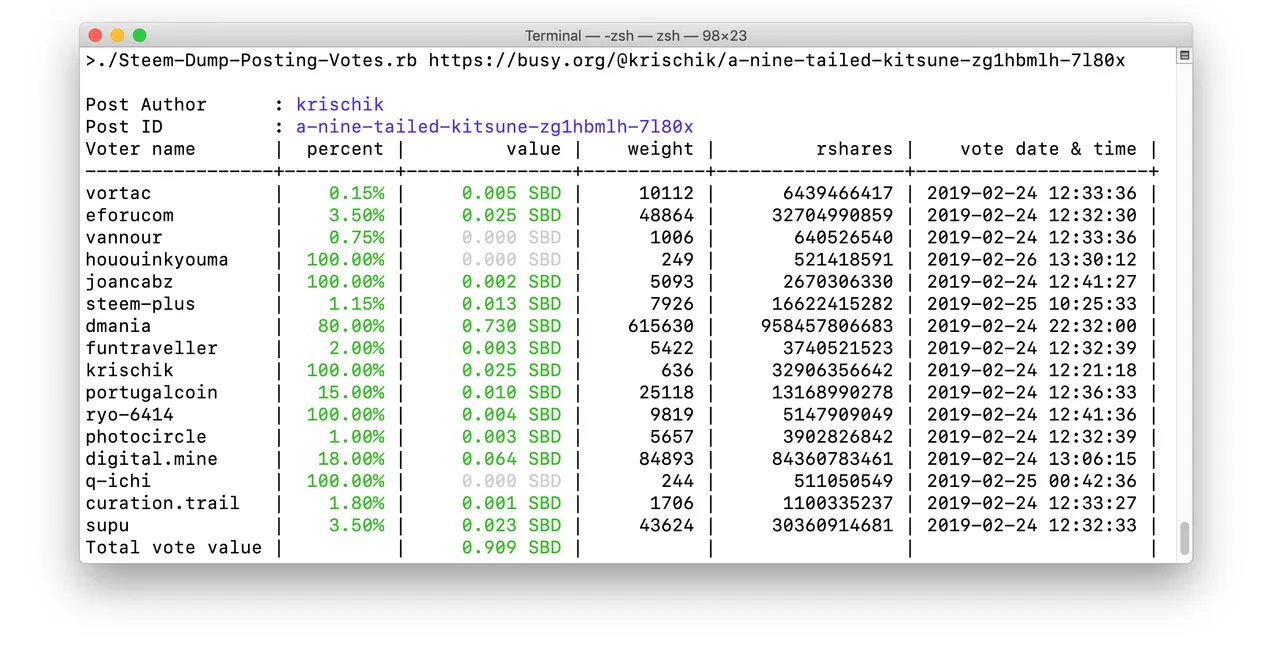This screenshot has height=665, width=1280.
Task: Click the Post ID a-nine-tailed-kitsune value
Action: click(495, 127)
